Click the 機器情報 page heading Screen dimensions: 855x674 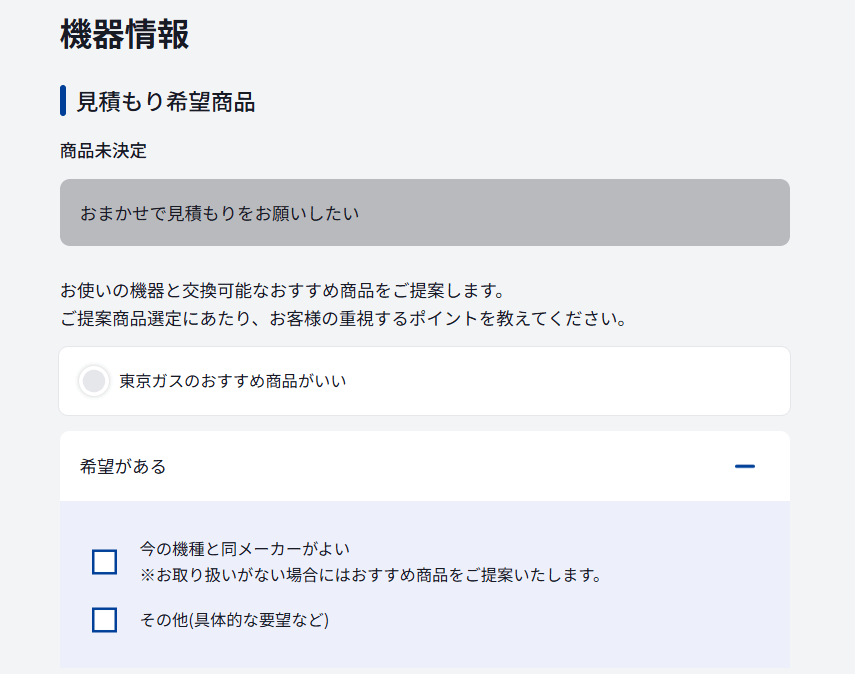tap(125, 35)
